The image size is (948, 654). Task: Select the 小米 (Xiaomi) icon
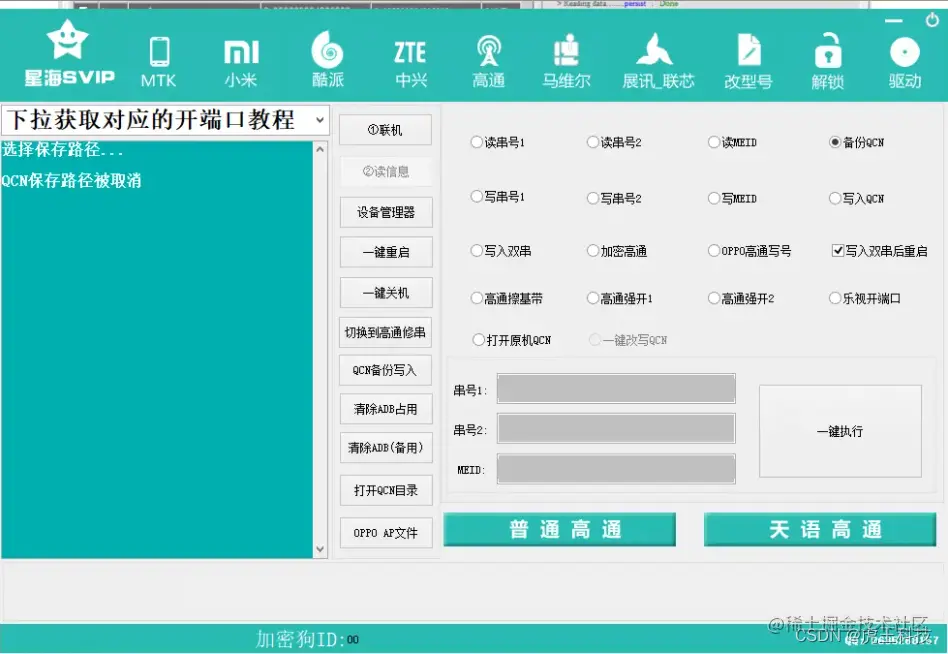pos(240,58)
